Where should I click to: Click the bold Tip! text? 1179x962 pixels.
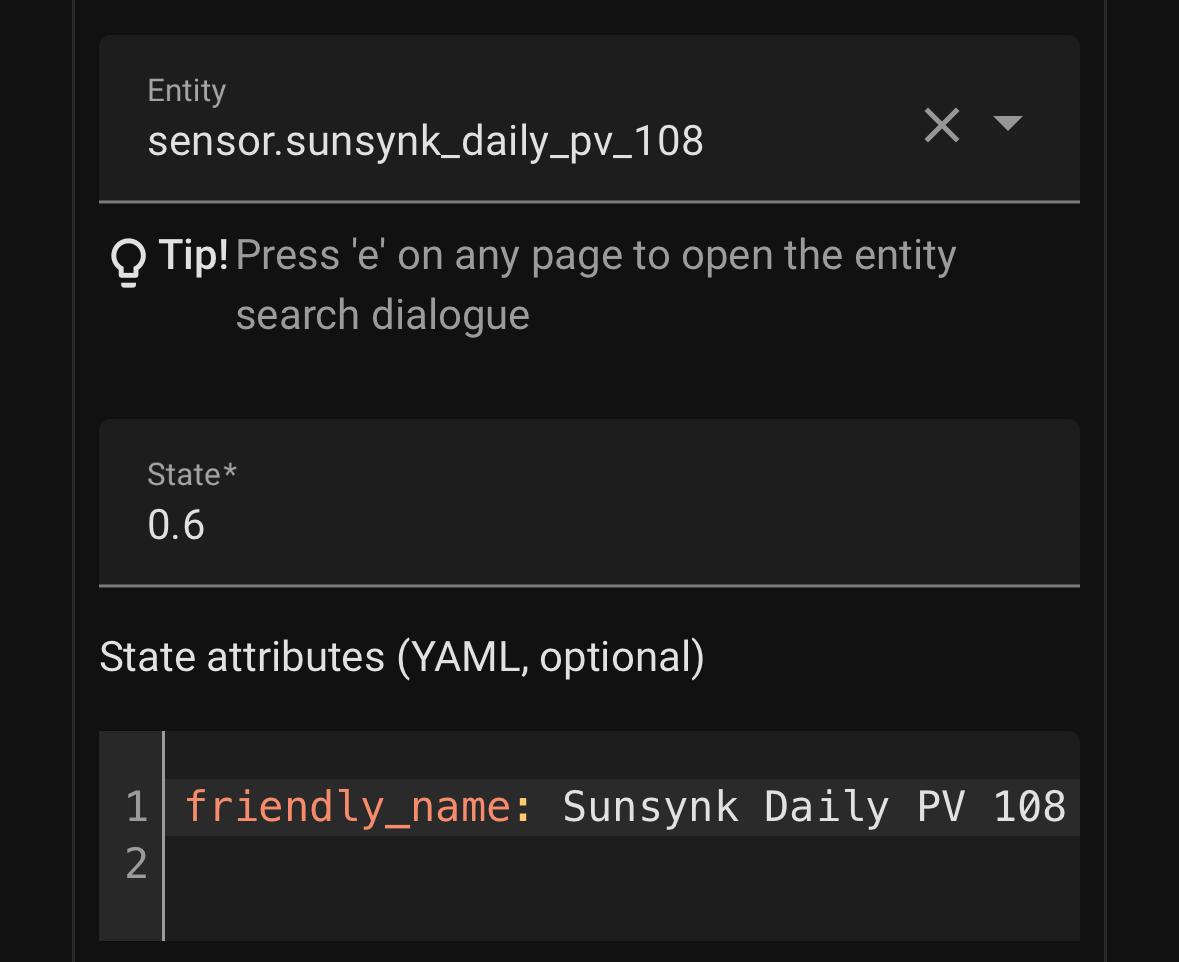193,255
